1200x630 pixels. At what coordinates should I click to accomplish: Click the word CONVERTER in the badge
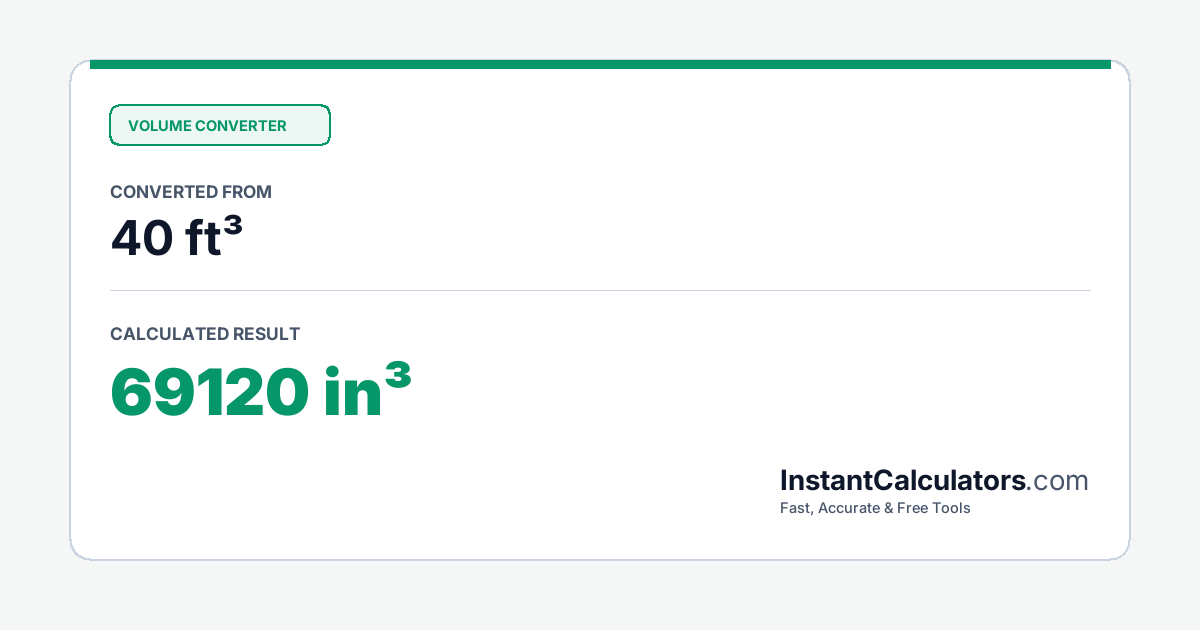coord(241,126)
